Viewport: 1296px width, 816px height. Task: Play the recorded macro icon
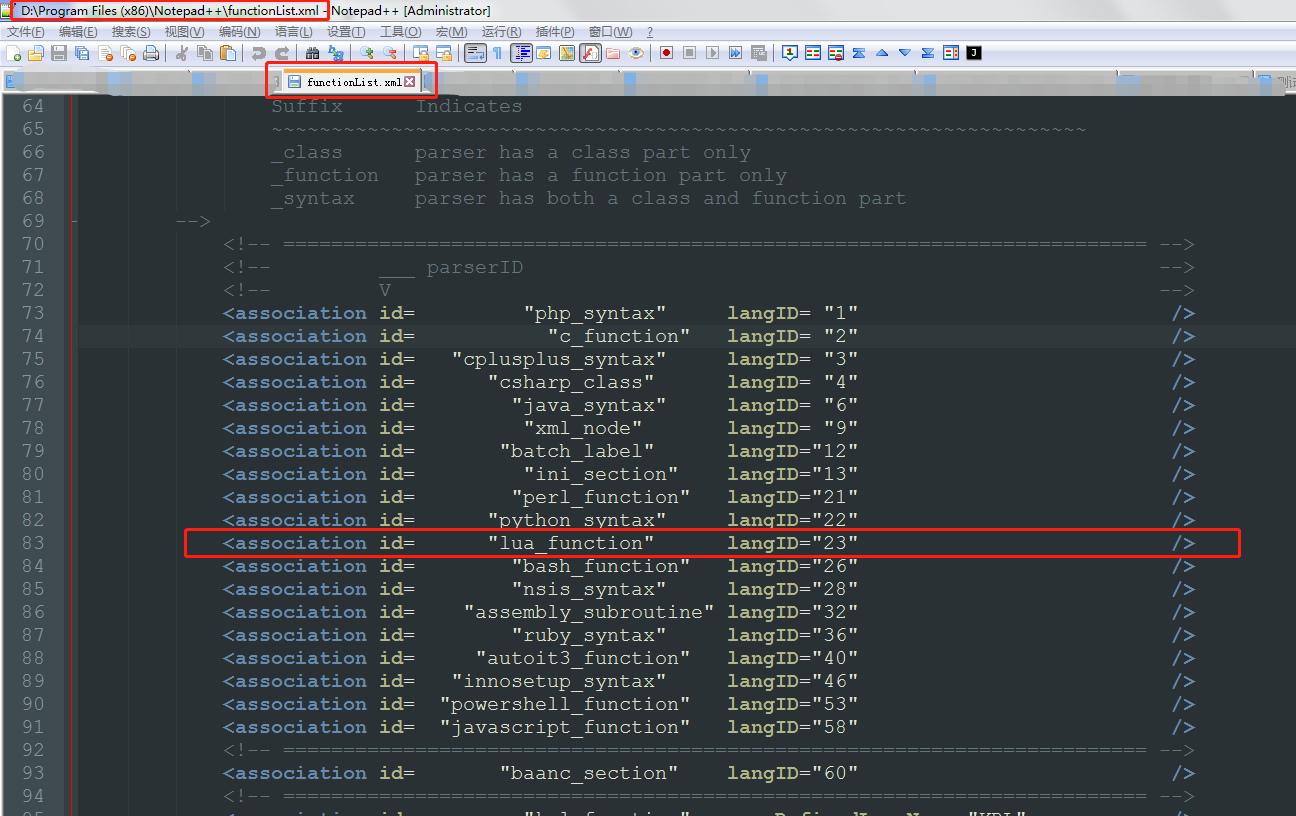pyautogui.click(x=713, y=52)
